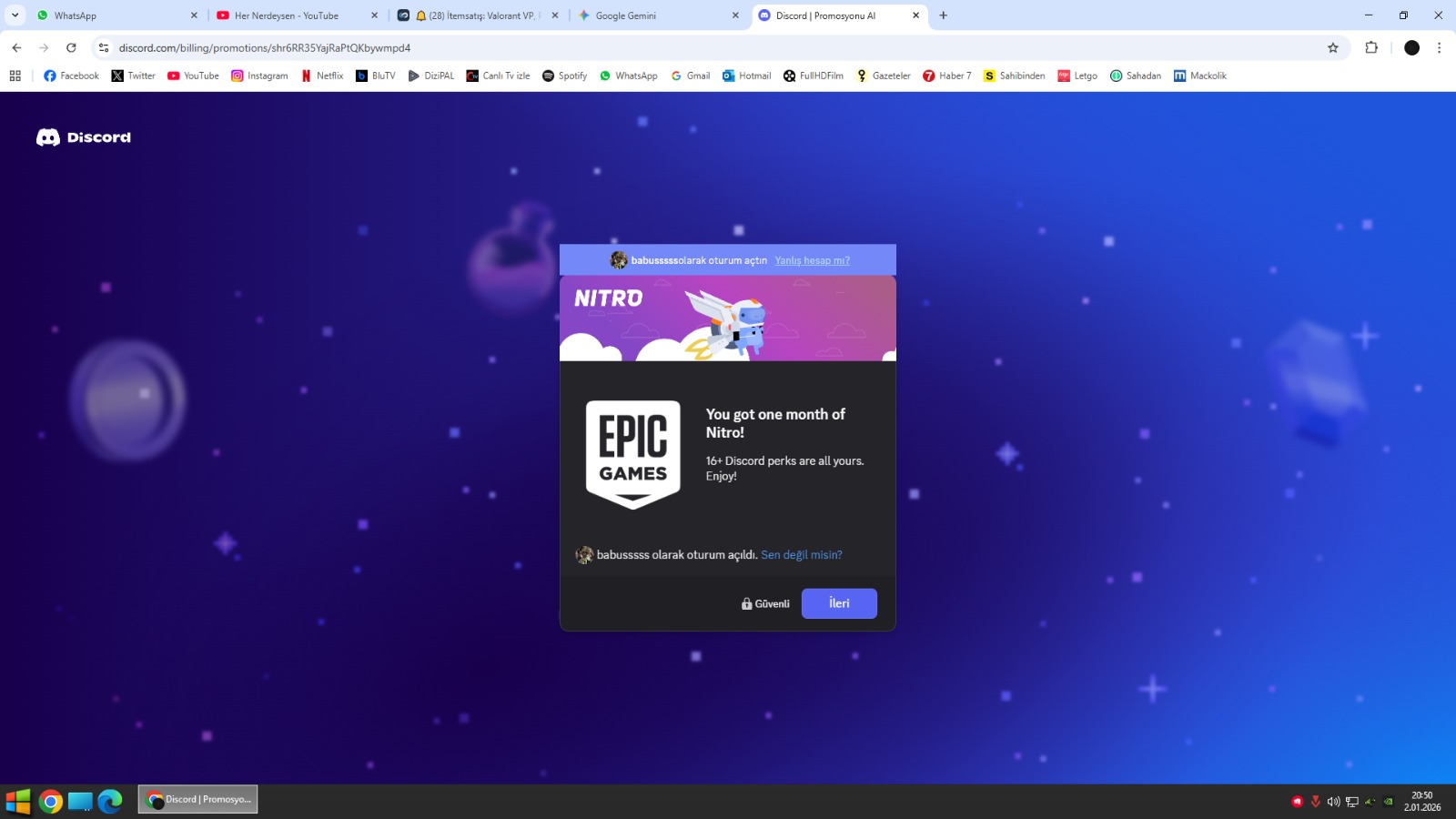Open the Windows Start menu
Screen dimensions: 1456x819
[17, 801]
